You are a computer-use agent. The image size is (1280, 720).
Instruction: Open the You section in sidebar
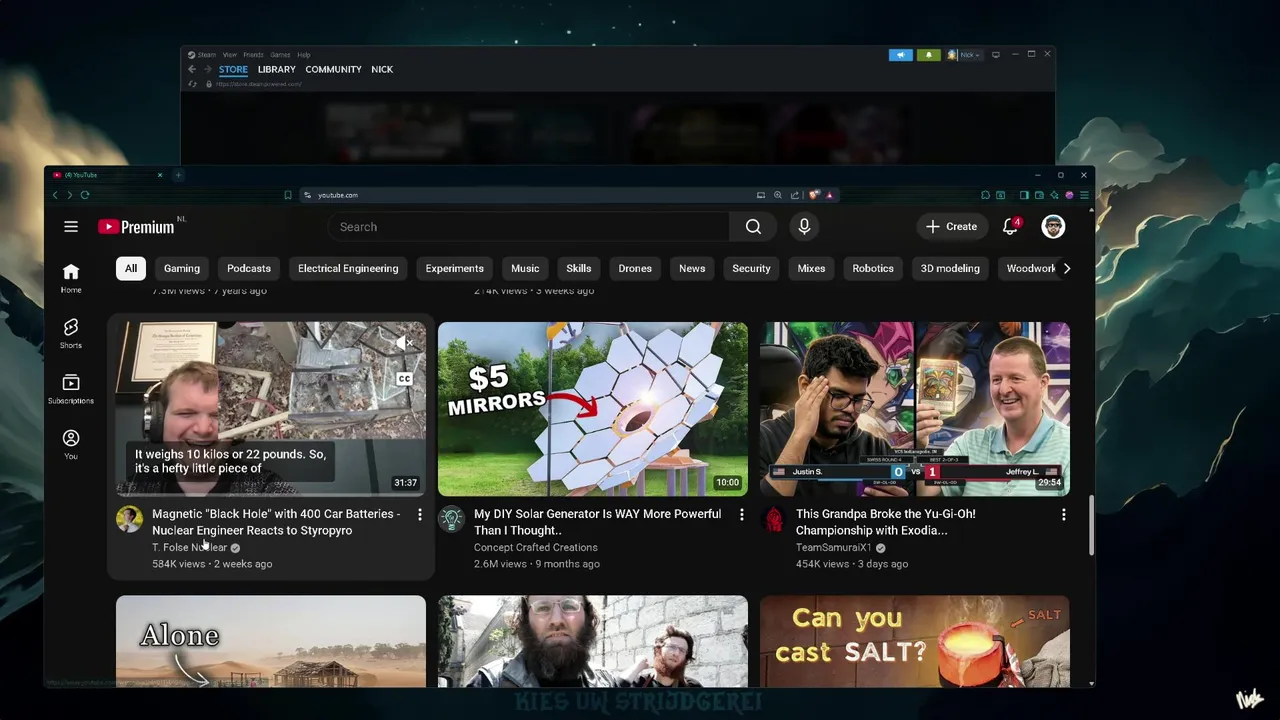71,444
